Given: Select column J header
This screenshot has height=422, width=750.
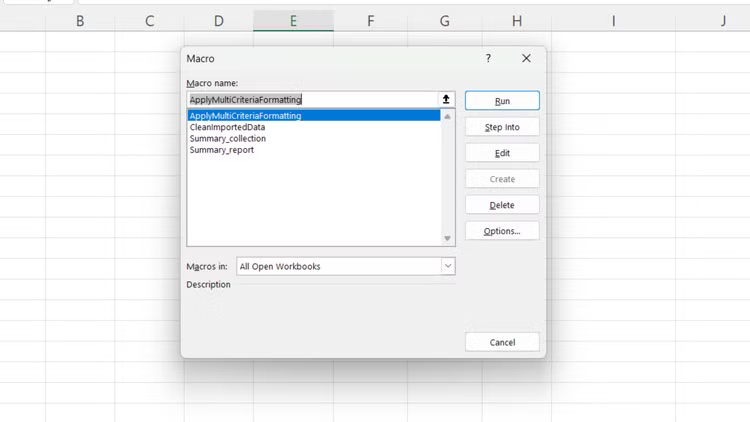Looking at the screenshot, I should point(713,21).
